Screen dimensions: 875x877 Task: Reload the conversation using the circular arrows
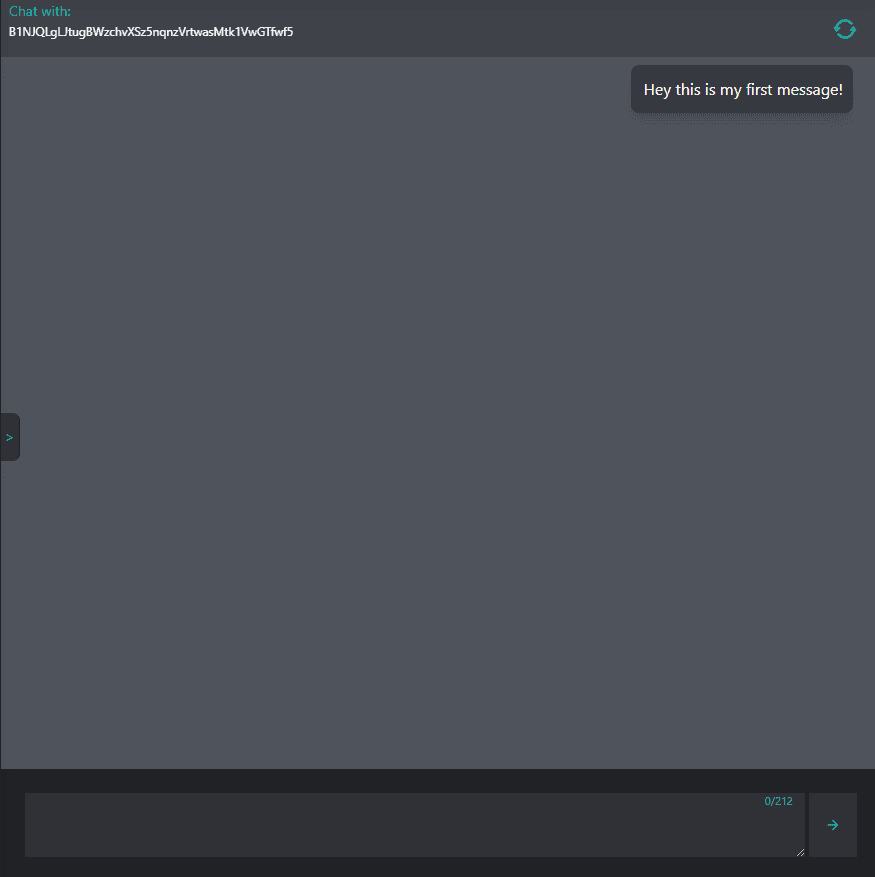[844, 29]
